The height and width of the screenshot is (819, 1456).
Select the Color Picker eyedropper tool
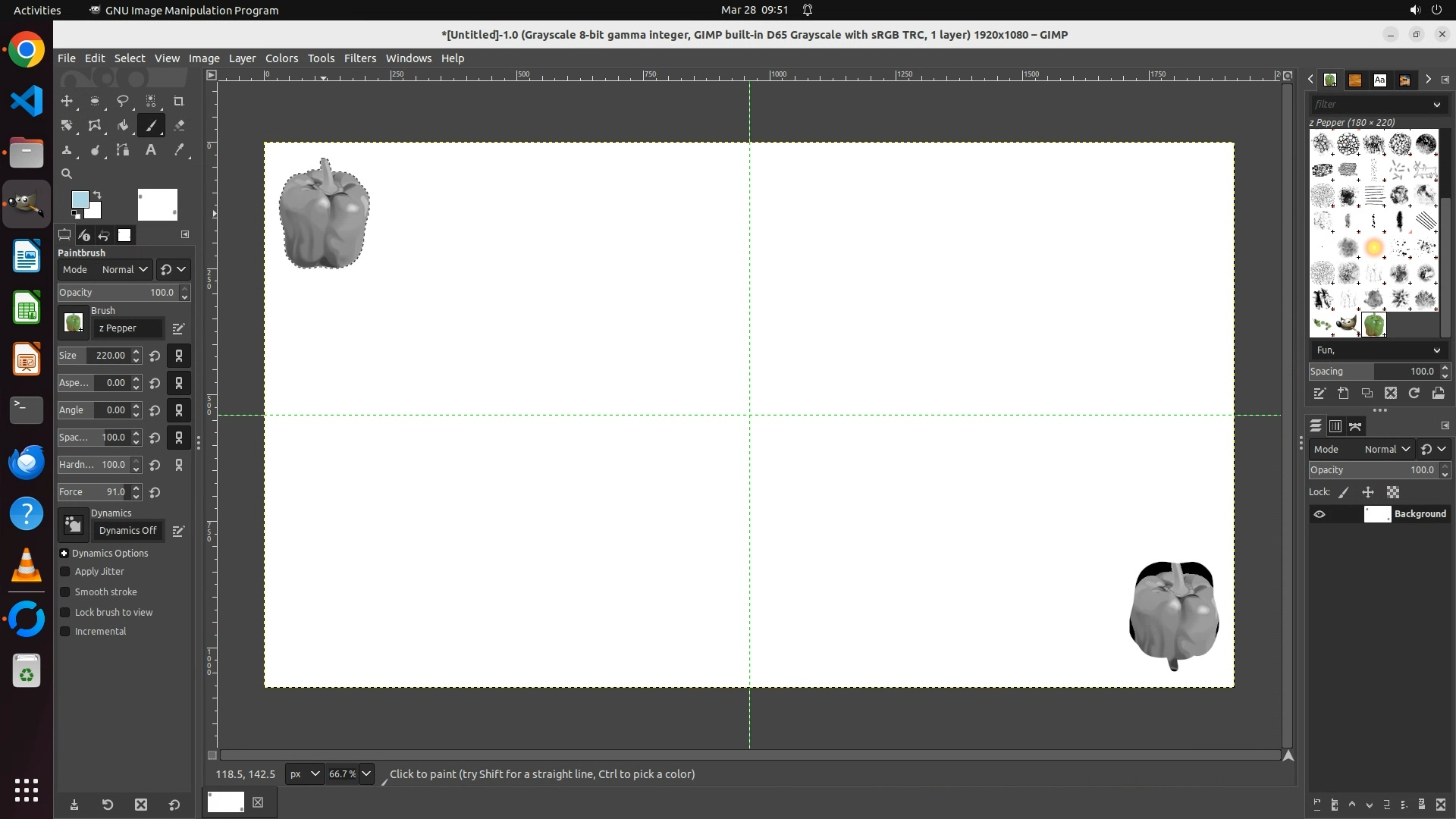pyautogui.click(x=179, y=149)
